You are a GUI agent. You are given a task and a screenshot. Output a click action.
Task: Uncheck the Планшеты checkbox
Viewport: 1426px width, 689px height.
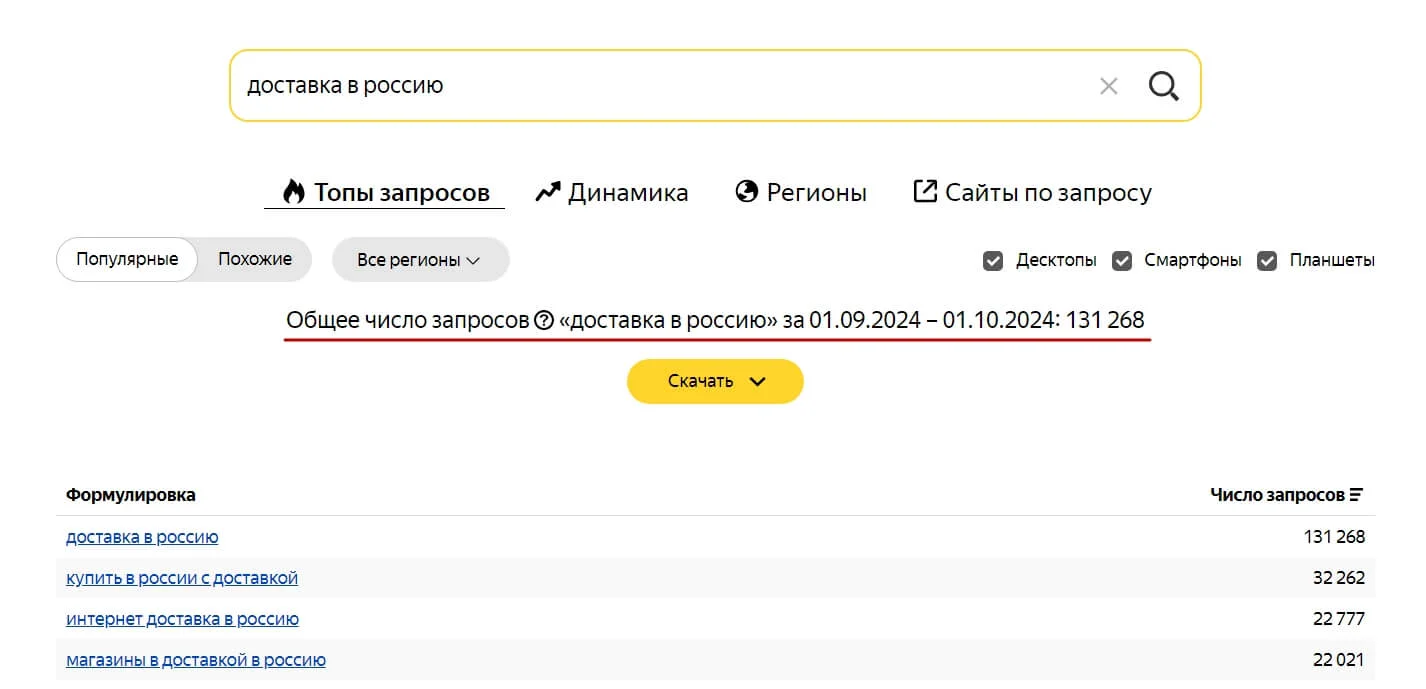tap(1267, 261)
